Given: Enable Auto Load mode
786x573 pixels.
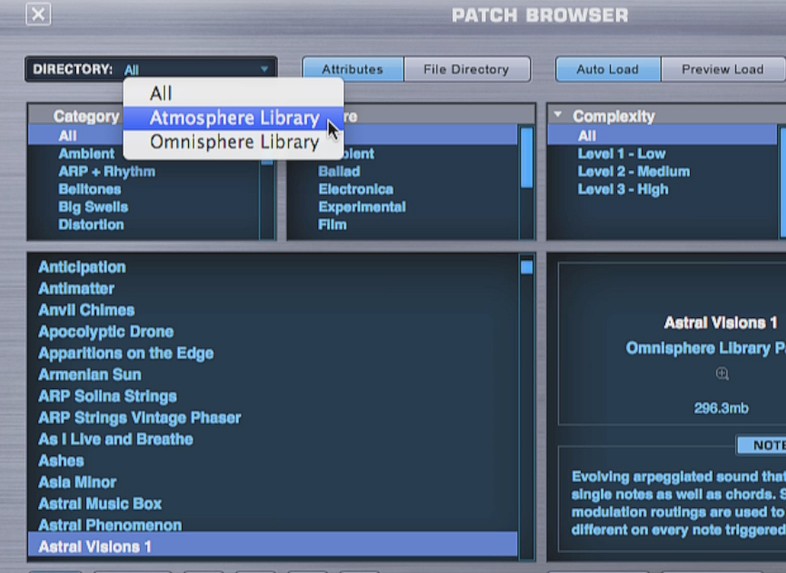Looking at the screenshot, I should tap(608, 69).
